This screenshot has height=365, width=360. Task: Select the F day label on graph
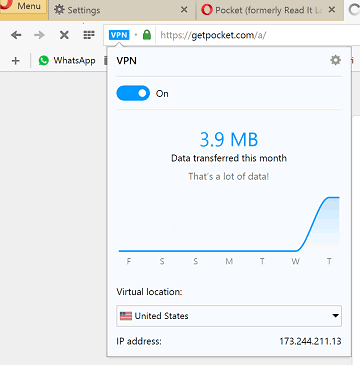coord(129,261)
